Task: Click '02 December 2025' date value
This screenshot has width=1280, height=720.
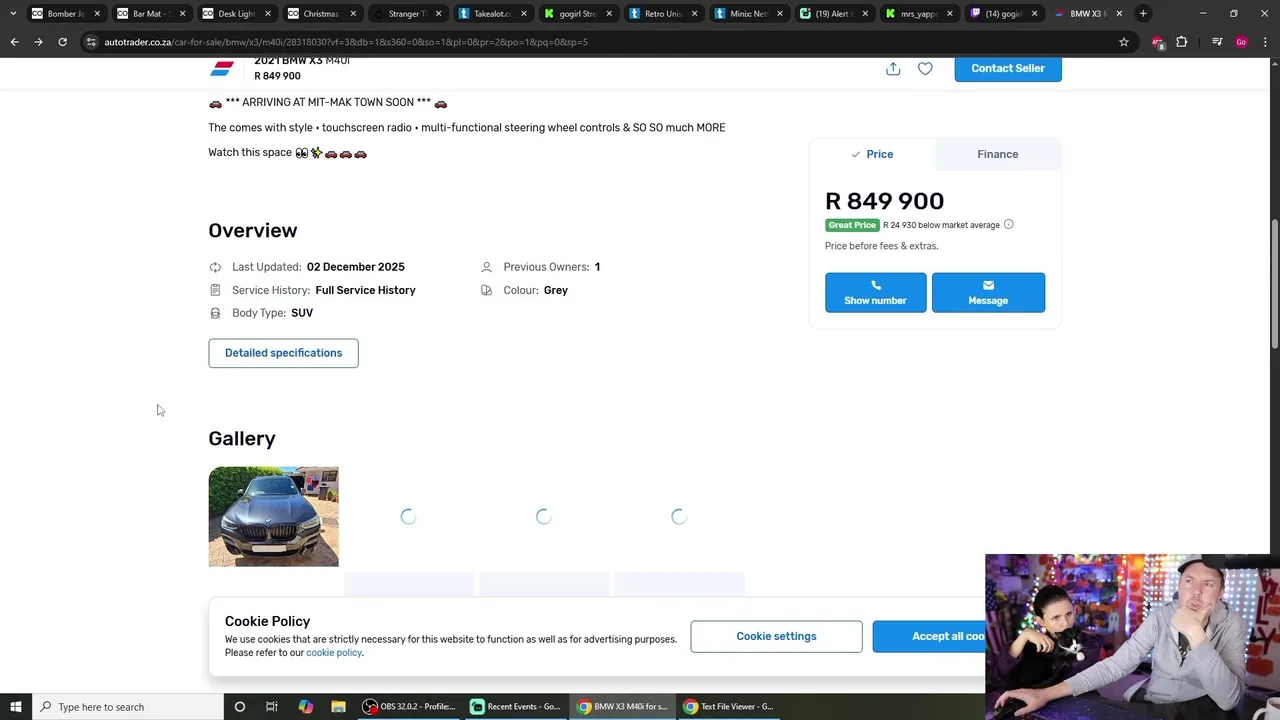Action: [356, 267]
